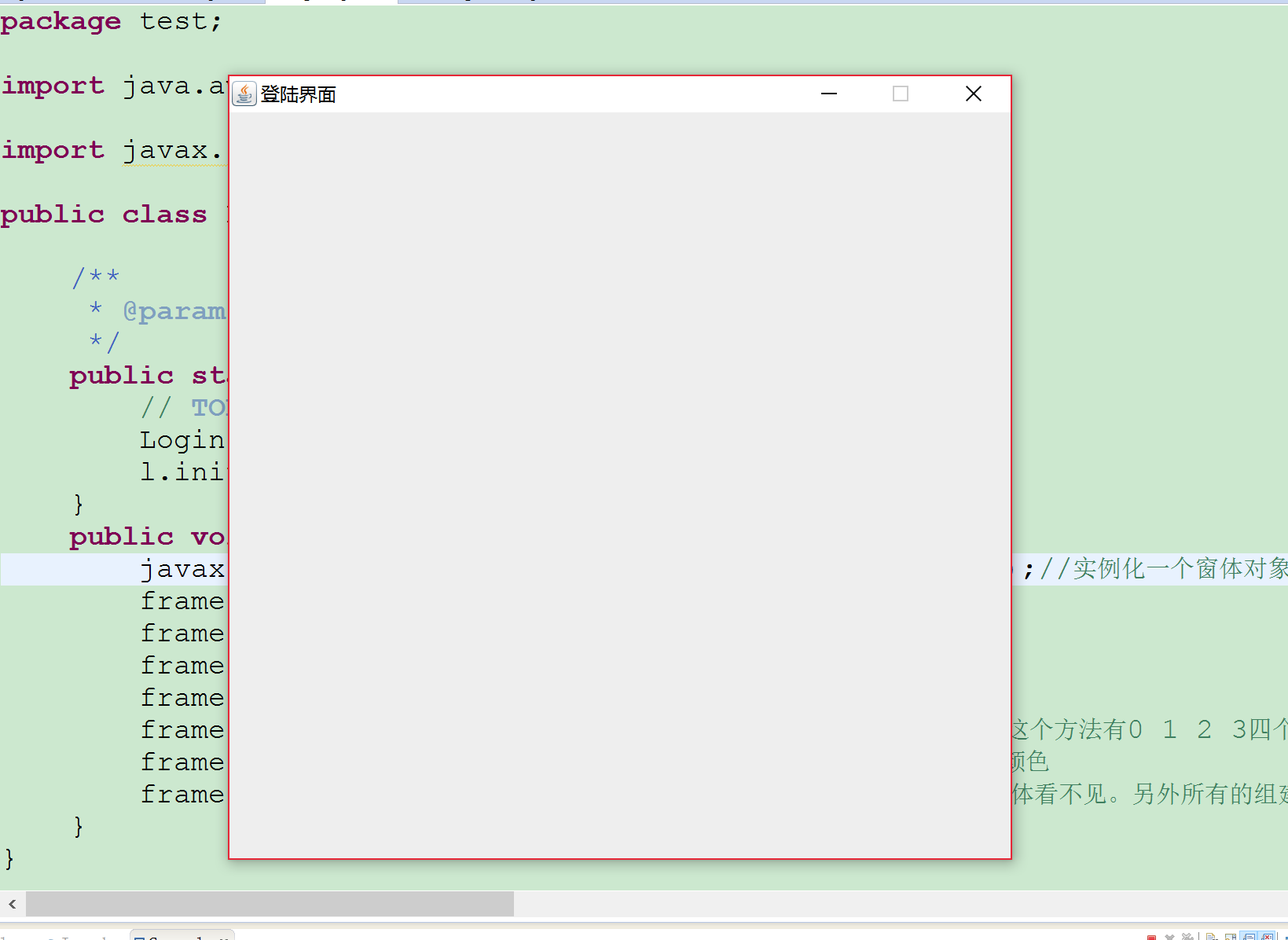Maximize the 登陆界面 login window
The height and width of the screenshot is (940, 1288).
(901, 94)
